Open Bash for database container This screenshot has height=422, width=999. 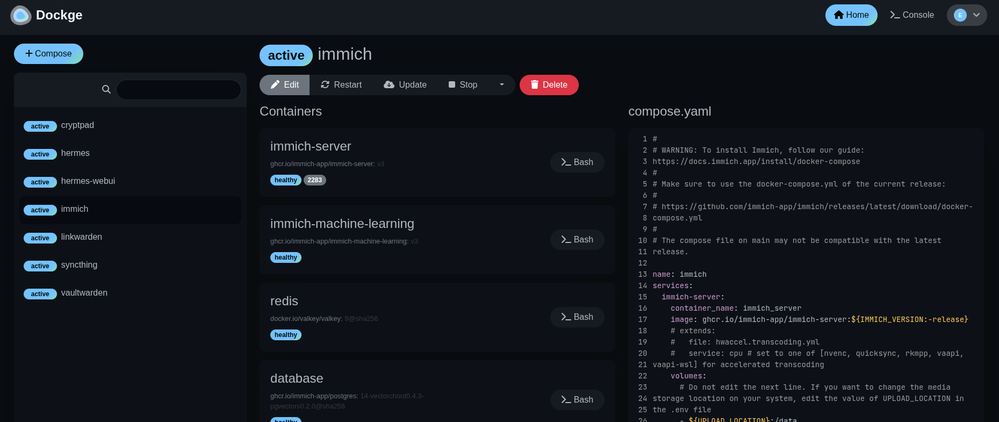coord(577,400)
